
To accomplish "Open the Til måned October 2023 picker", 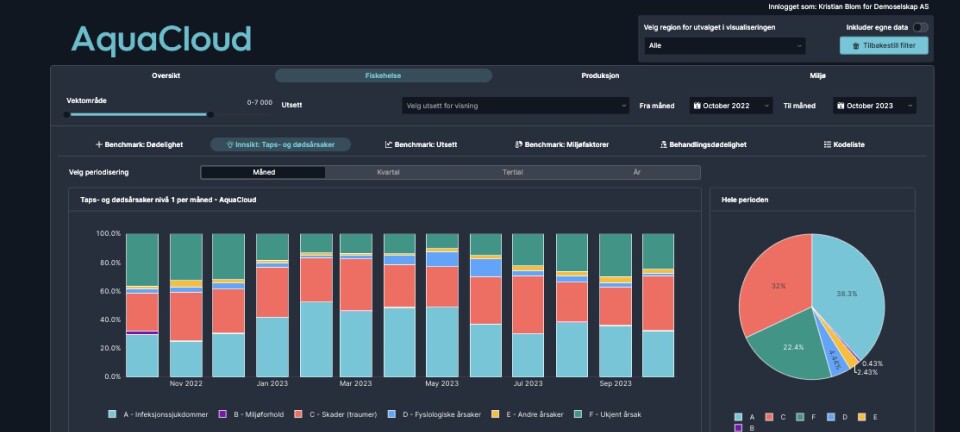I will (x=876, y=106).
